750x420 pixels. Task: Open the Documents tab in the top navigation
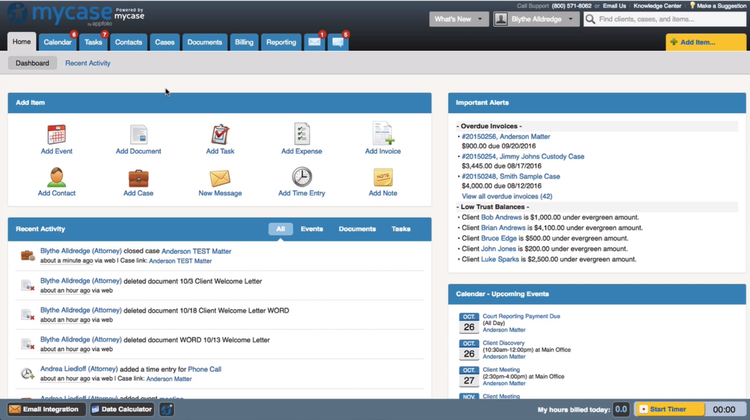[x=205, y=42]
